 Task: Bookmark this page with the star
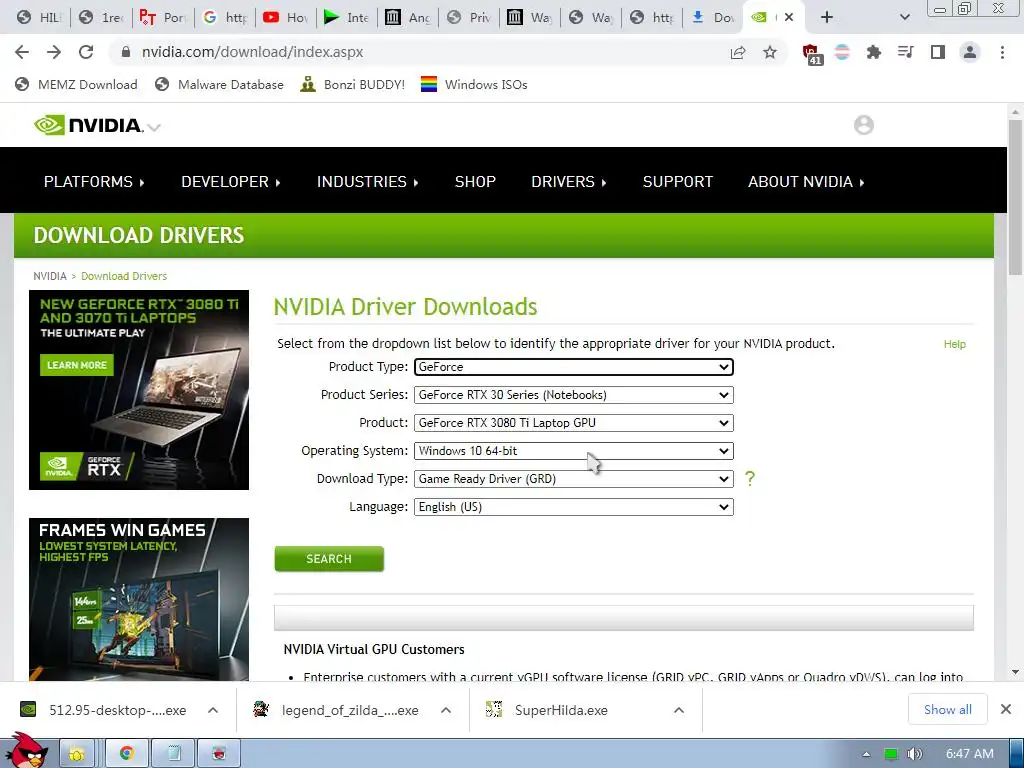770,52
